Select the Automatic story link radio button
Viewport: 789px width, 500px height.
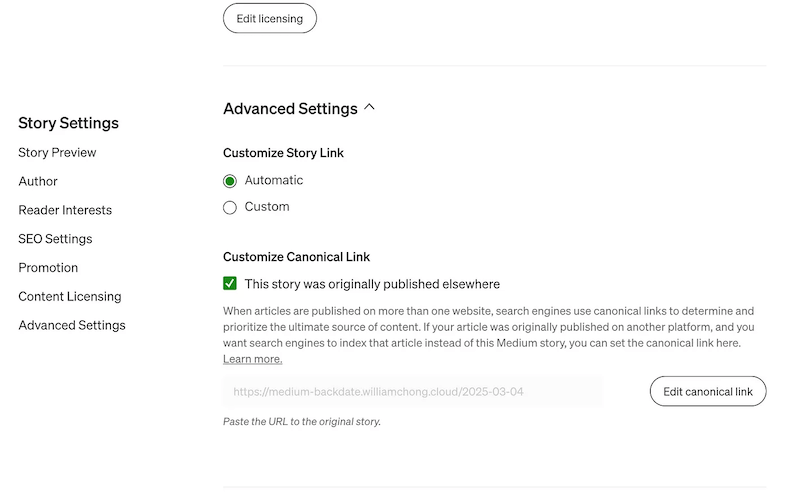(x=230, y=181)
